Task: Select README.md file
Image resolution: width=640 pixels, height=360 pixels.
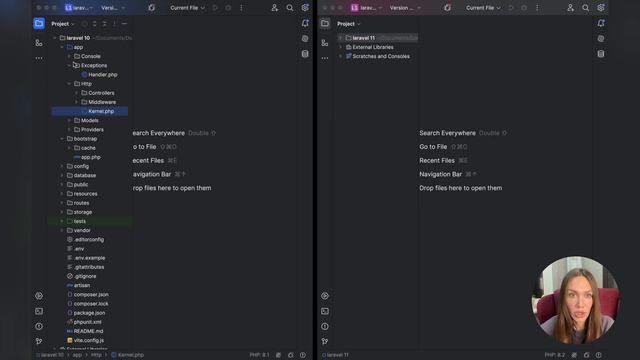Action: [x=85, y=331]
